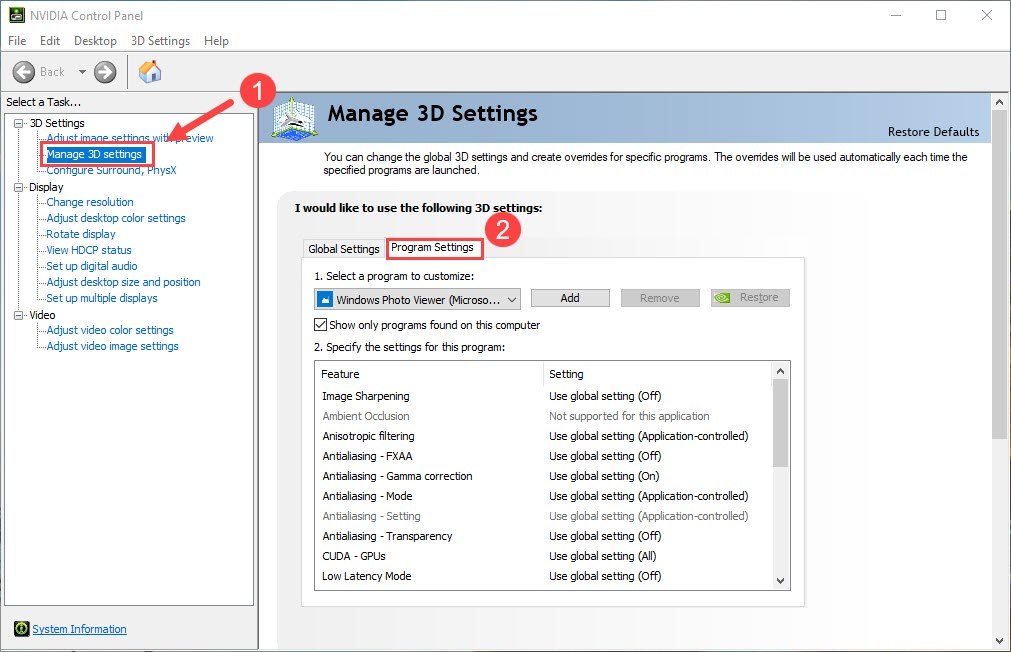
Task: Open Adjust desktop size and position
Action: 123,282
